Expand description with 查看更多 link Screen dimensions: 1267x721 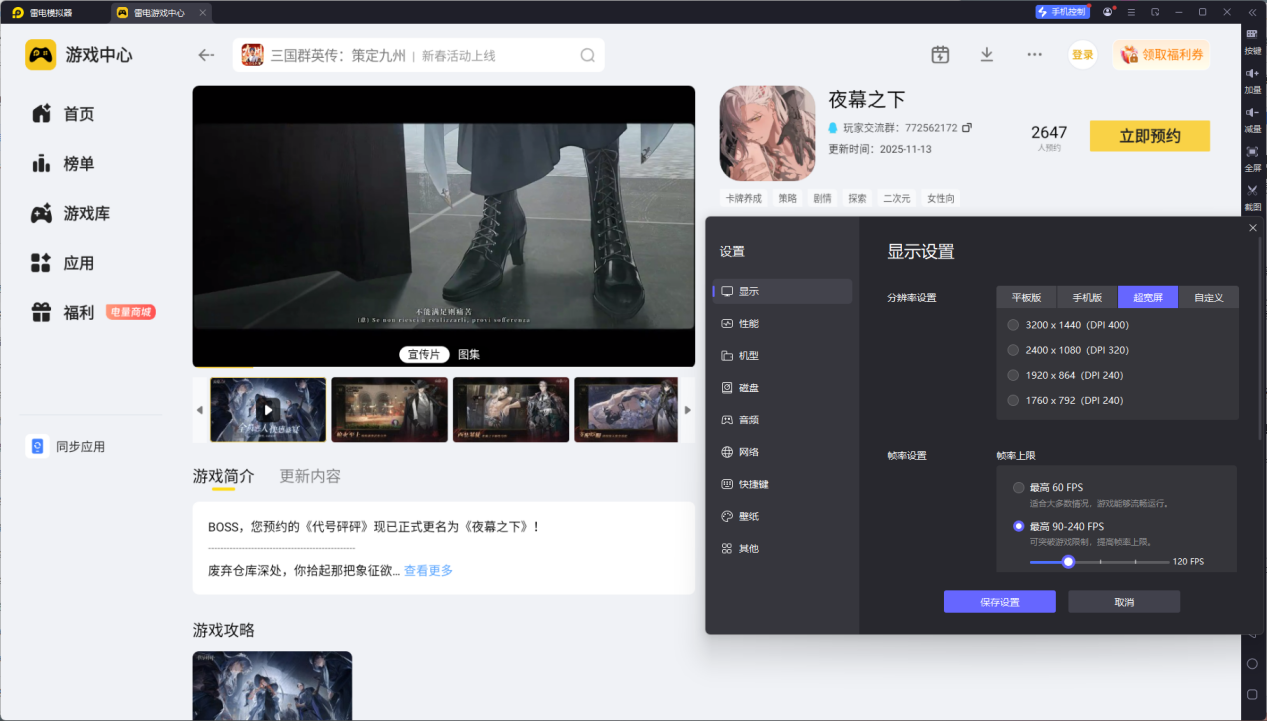pos(428,570)
